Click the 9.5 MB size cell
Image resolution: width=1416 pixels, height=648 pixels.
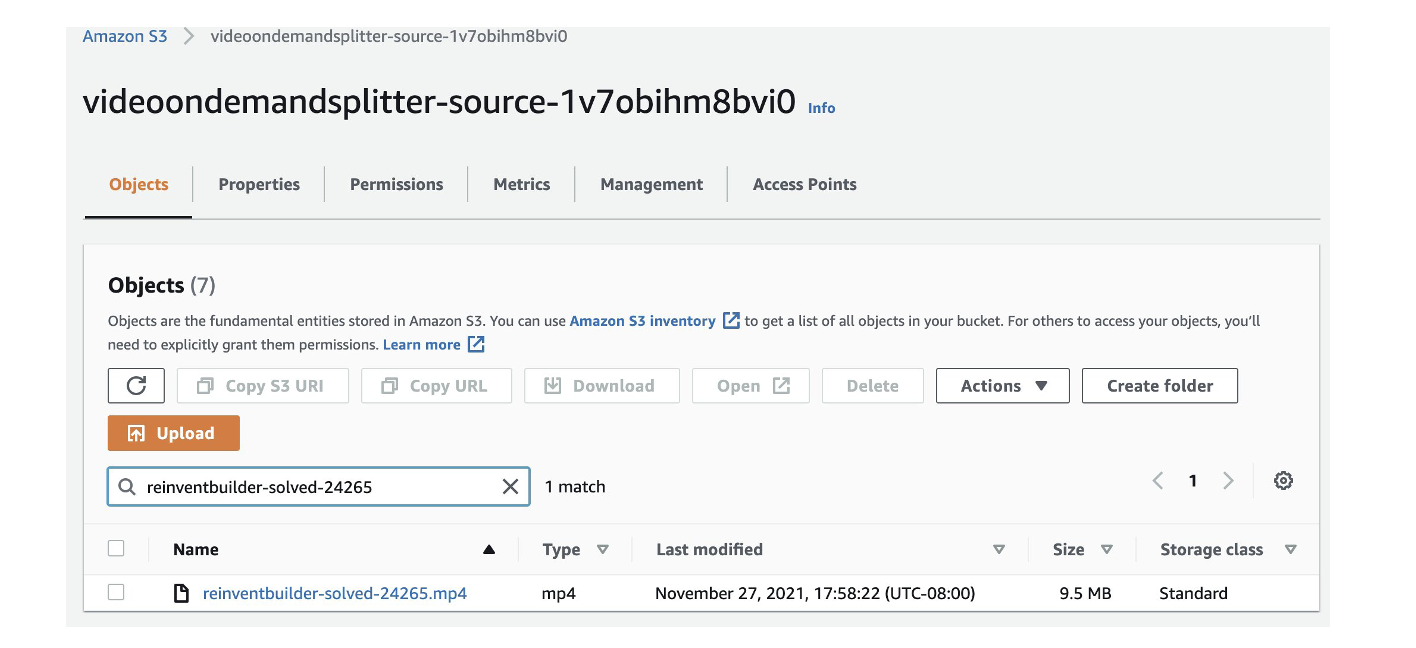[x=1085, y=593]
